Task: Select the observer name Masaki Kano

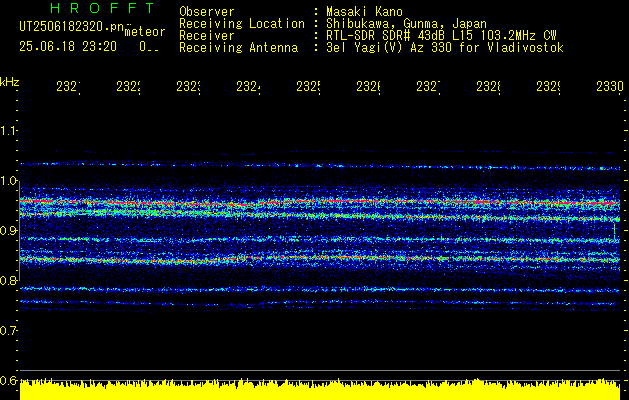Action: 364,12
